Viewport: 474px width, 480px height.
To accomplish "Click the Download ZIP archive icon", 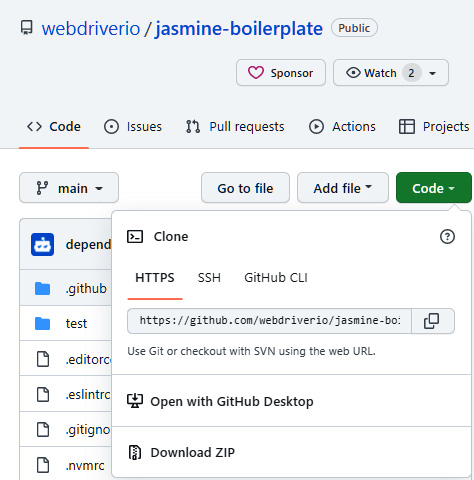I will coord(135,452).
